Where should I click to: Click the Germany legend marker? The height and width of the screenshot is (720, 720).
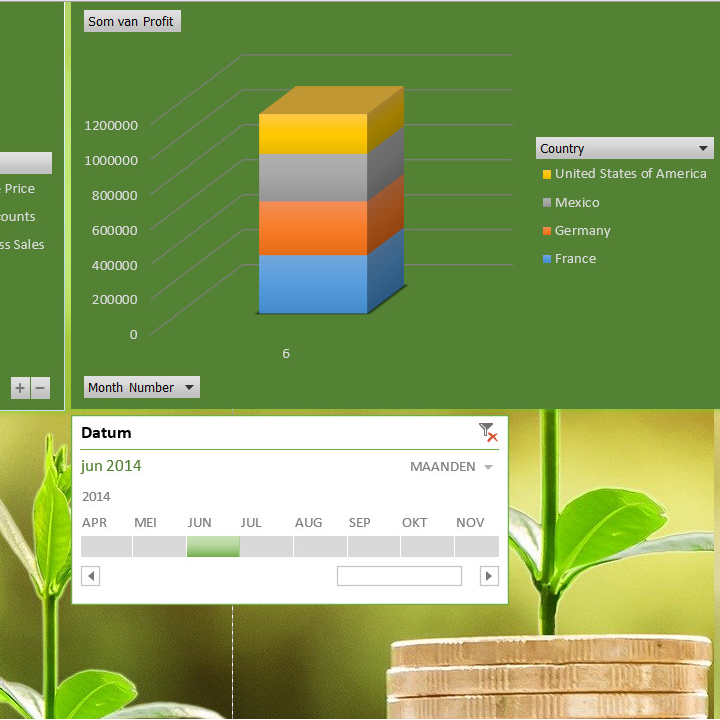[547, 231]
